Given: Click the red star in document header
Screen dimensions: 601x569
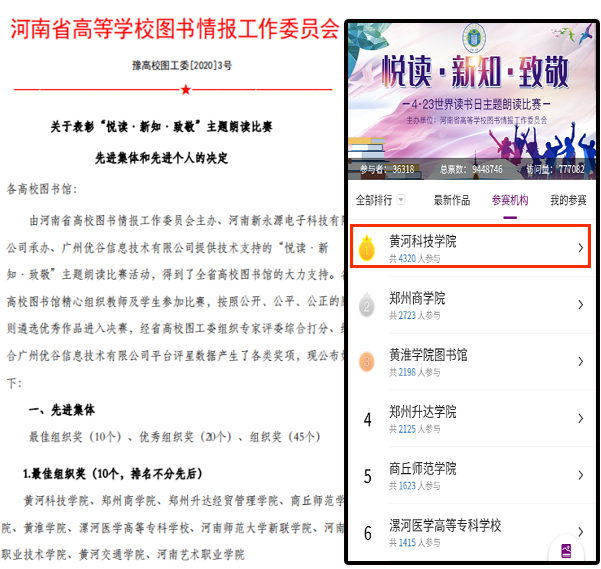Looking at the screenshot, I should [185, 90].
